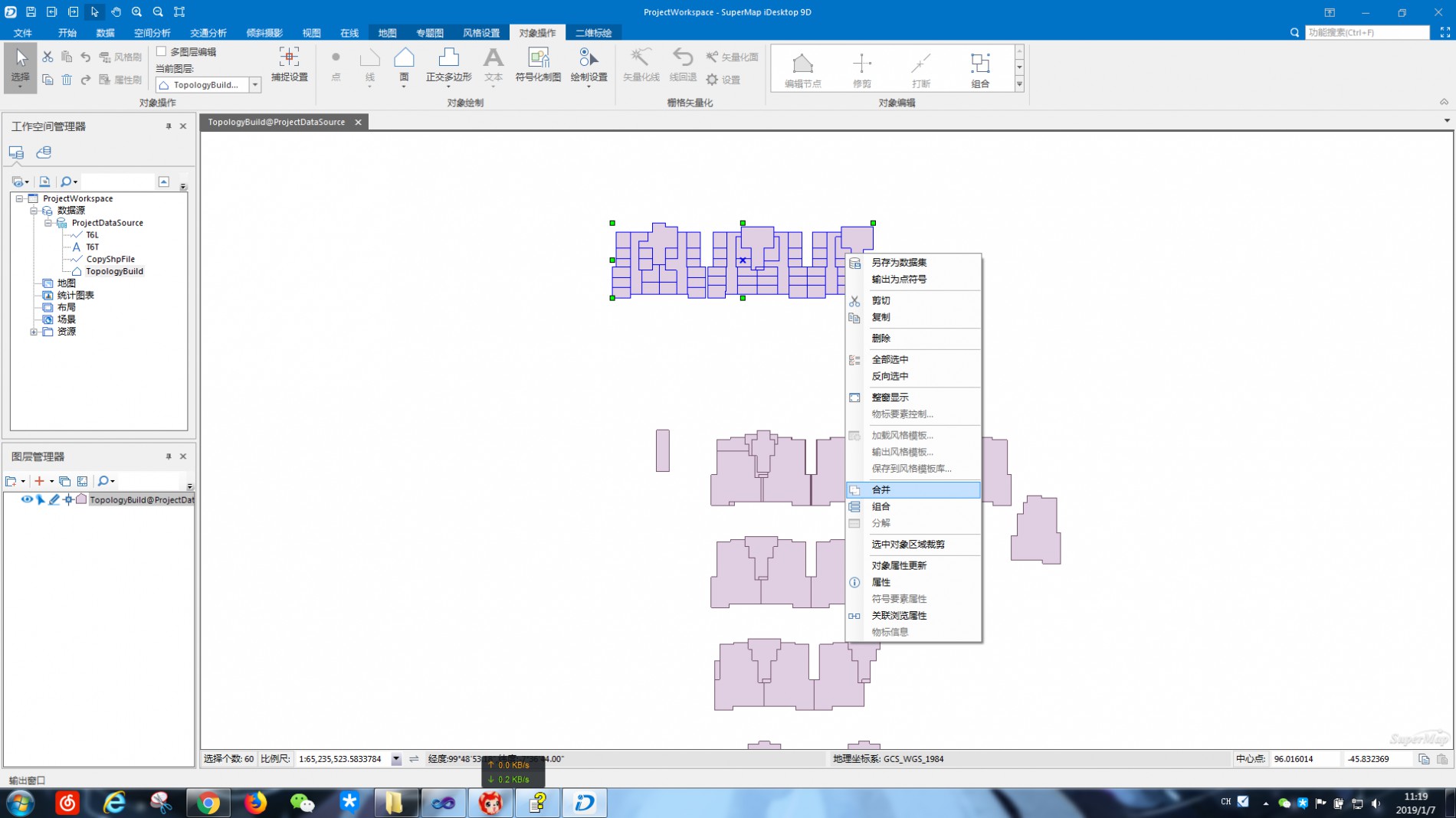Close the TopologyBuild@ProjectDataSource map tab
Viewport: 1456px width, 818px height.
click(x=358, y=122)
